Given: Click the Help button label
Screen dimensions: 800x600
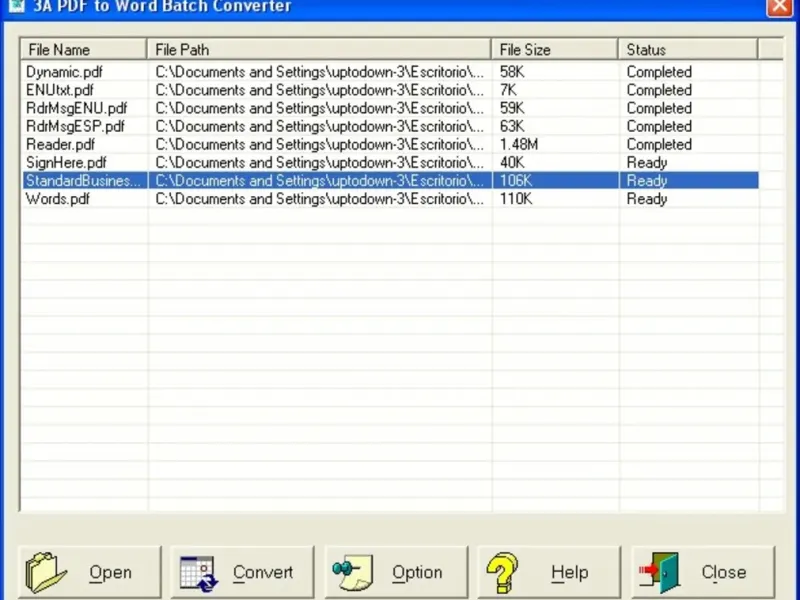Looking at the screenshot, I should point(569,573).
